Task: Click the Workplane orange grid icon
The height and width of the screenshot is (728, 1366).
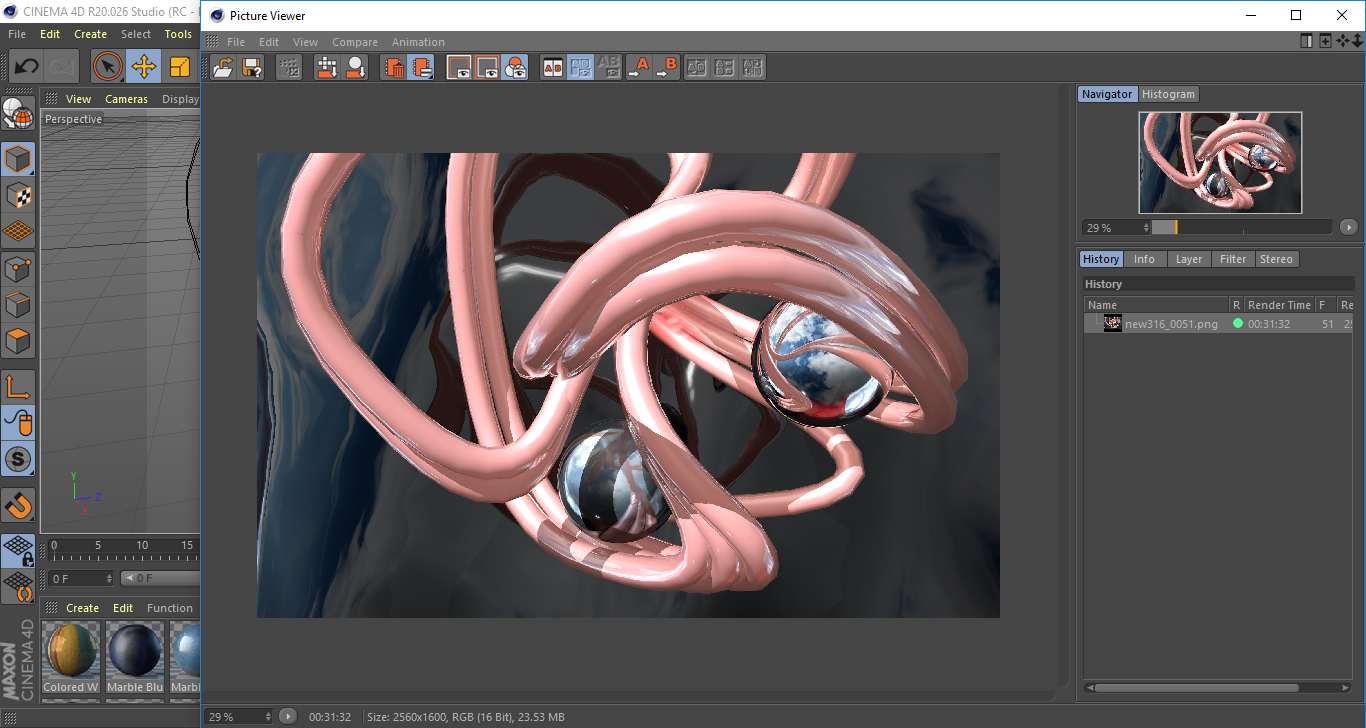Action: coord(18,231)
